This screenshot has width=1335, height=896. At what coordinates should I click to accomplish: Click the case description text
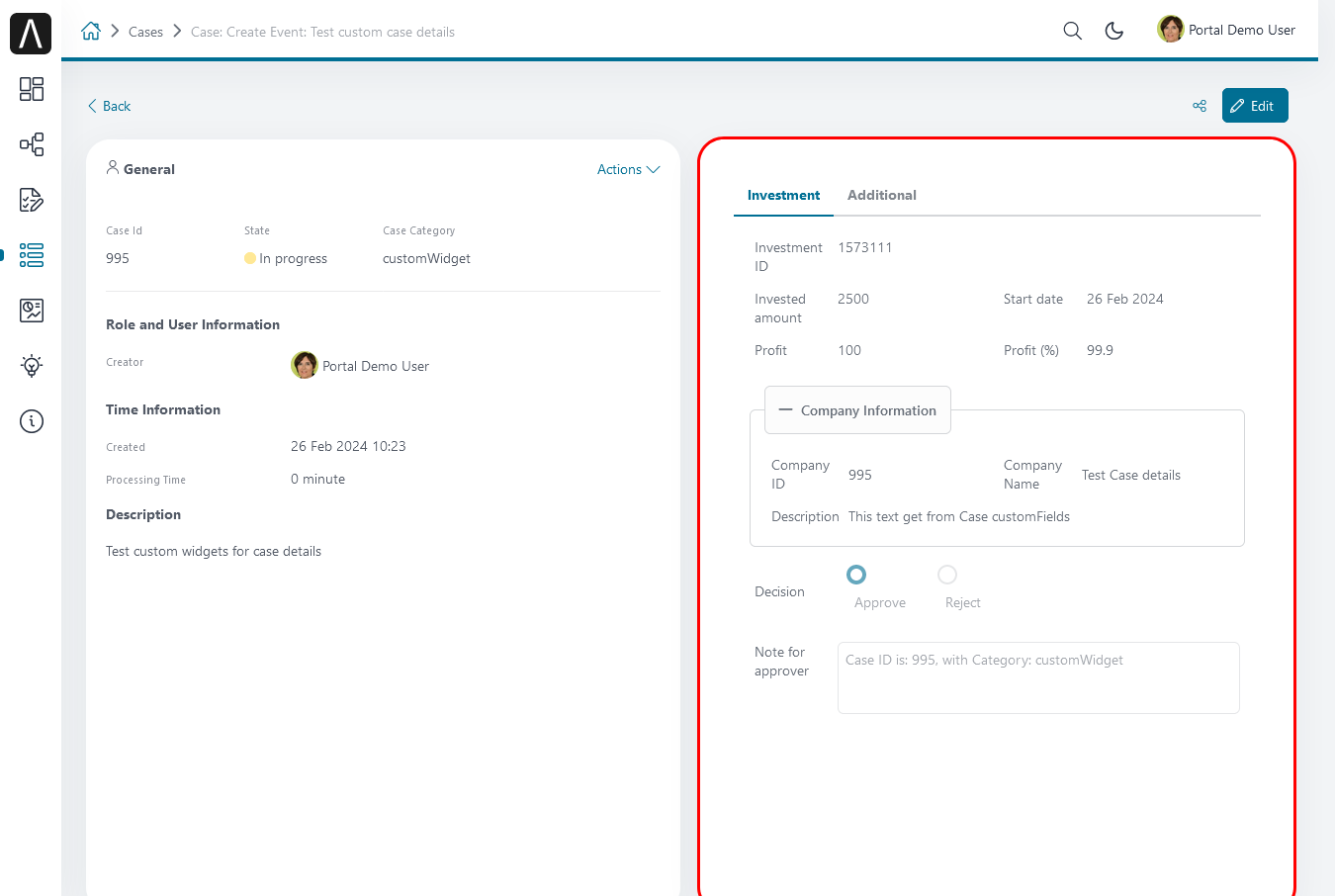click(214, 551)
